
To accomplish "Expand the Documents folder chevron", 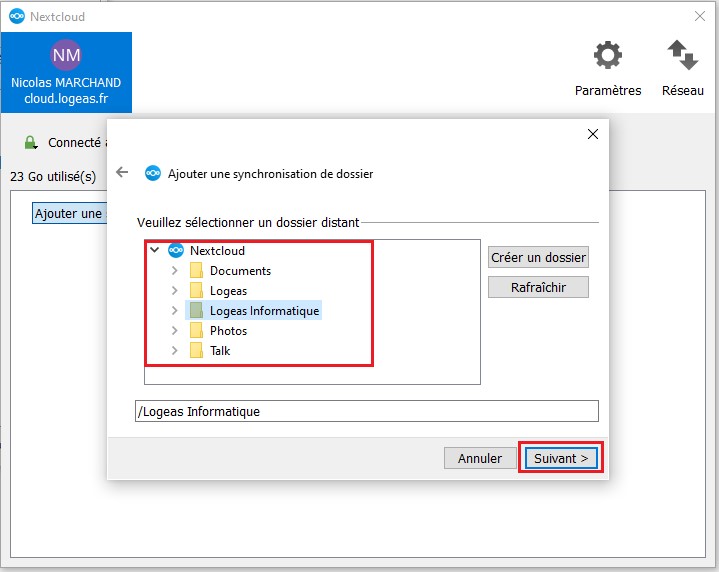I will pos(174,271).
